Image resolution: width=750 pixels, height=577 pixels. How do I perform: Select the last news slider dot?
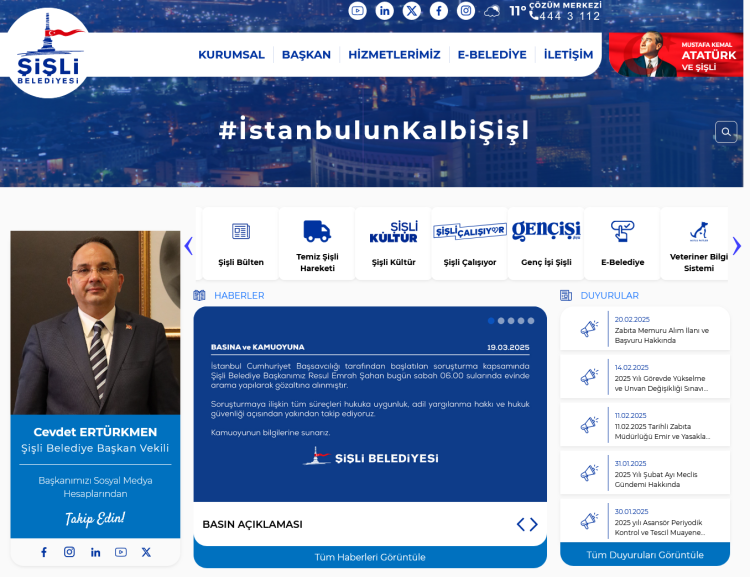coord(531,321)
